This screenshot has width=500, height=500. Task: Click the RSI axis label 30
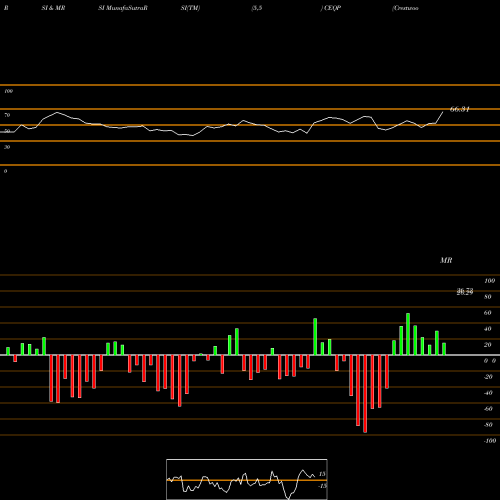(x=7, y=147)
